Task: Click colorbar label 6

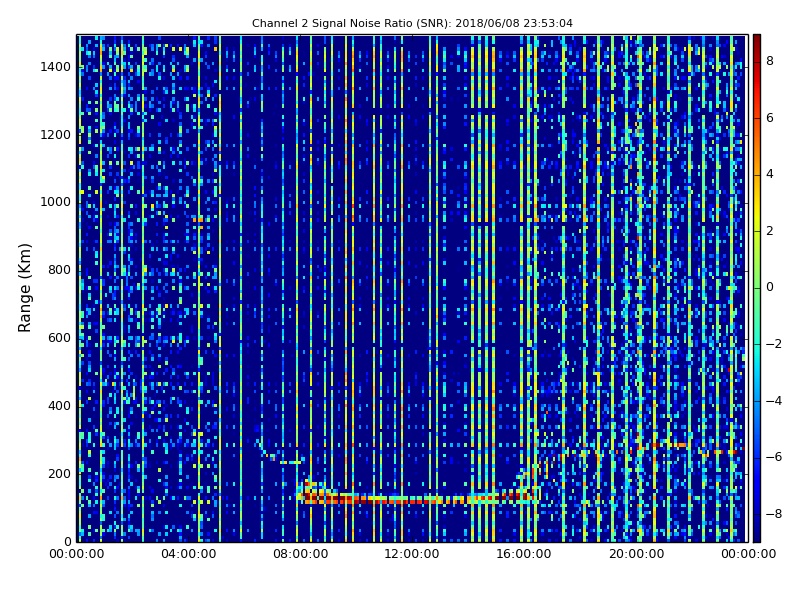Action: [770, 118]
